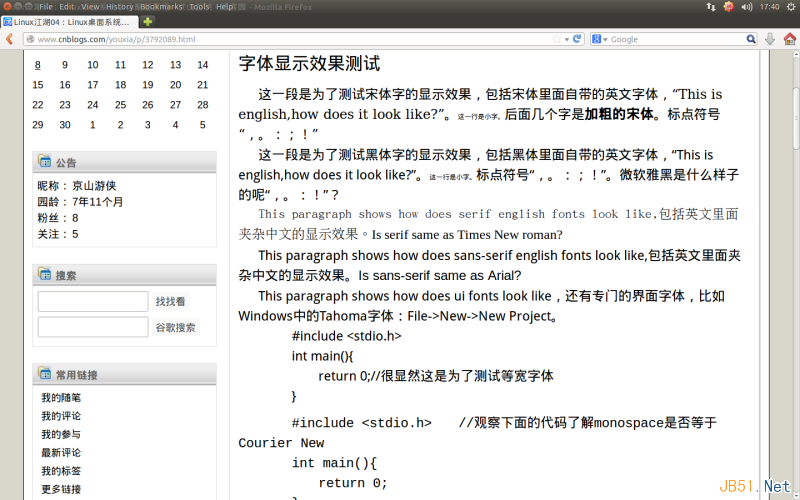Click the 常用链接 panel header icon

point(44,373)
